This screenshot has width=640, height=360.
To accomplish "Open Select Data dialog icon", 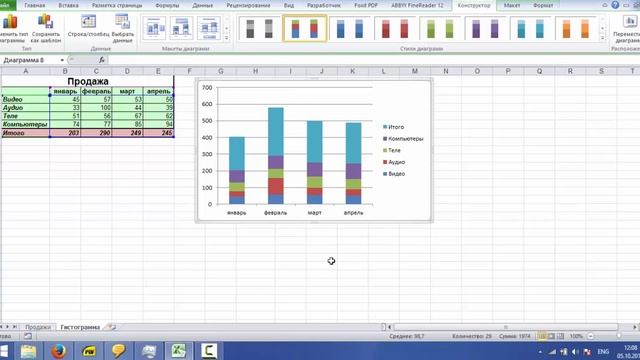I will [x=122, y=21].
